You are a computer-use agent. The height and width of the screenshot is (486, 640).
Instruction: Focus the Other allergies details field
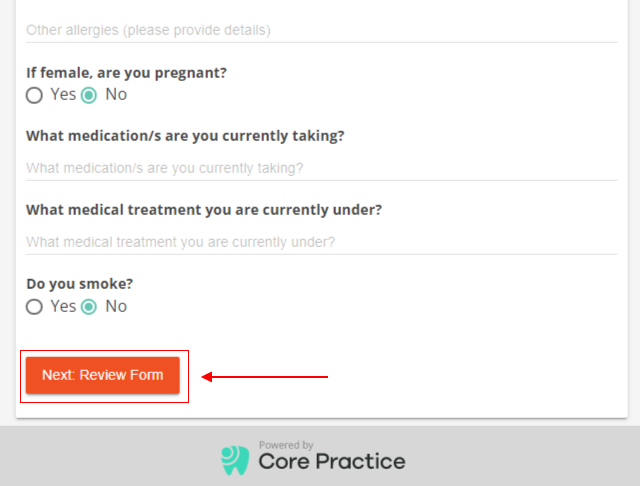[x=322, y=30]
